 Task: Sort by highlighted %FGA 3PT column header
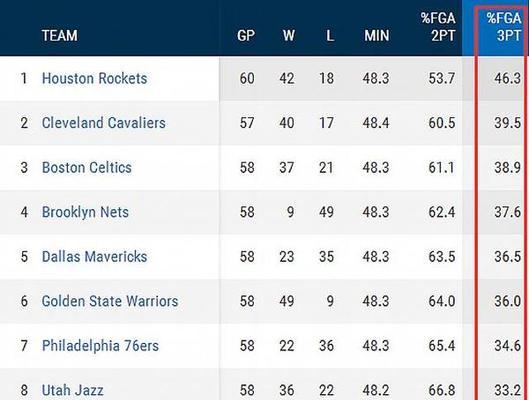coord(504,27)
